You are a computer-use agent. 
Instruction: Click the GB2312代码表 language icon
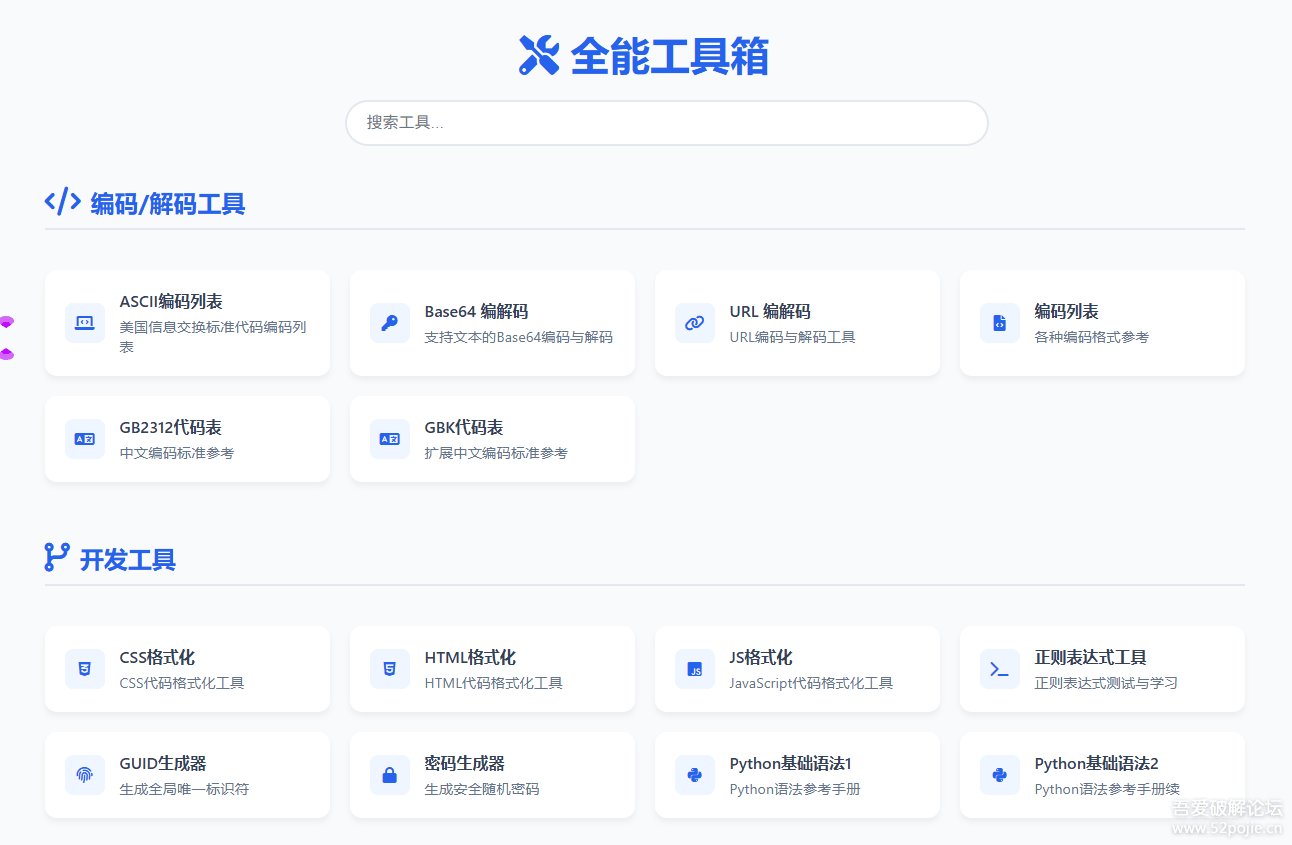click(85, 439)
